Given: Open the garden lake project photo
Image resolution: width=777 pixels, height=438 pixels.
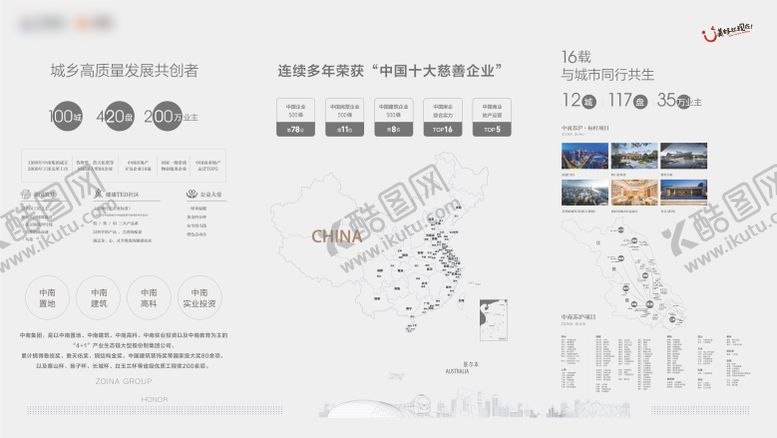Looking at the screenshot, I should [634, 156].
